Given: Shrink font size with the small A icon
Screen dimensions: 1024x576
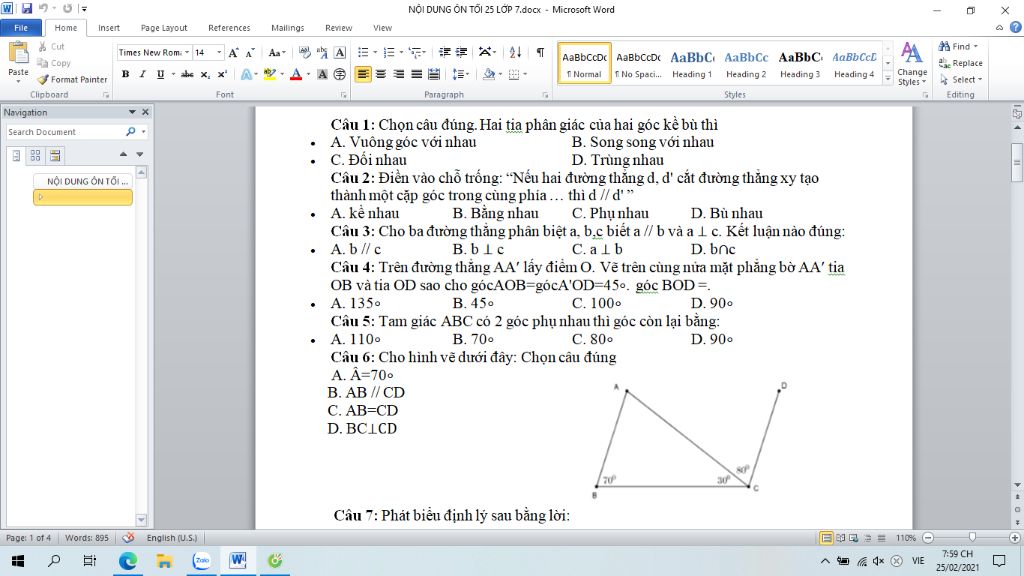Looking at the screenshot, I should tap(250, 53).
